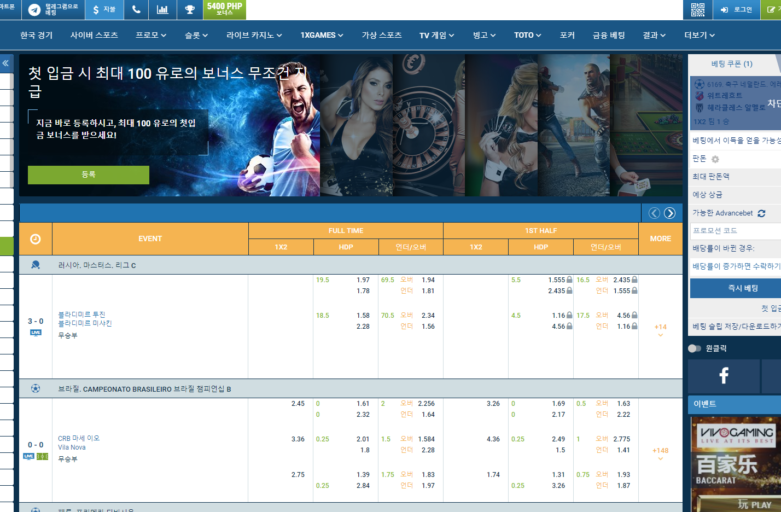781x512 pixels.
Task: Click previous arrow above events table
Action: (x=654, y=213)
